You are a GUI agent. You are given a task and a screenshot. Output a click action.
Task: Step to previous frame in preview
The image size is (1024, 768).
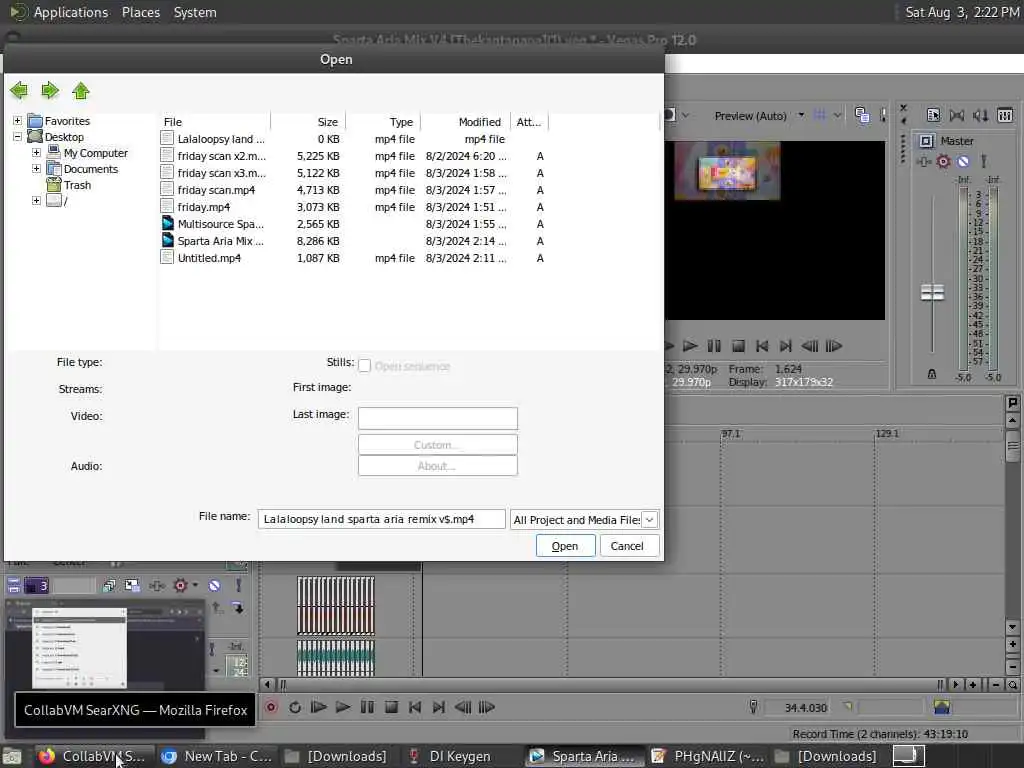[x=810, y=346]
